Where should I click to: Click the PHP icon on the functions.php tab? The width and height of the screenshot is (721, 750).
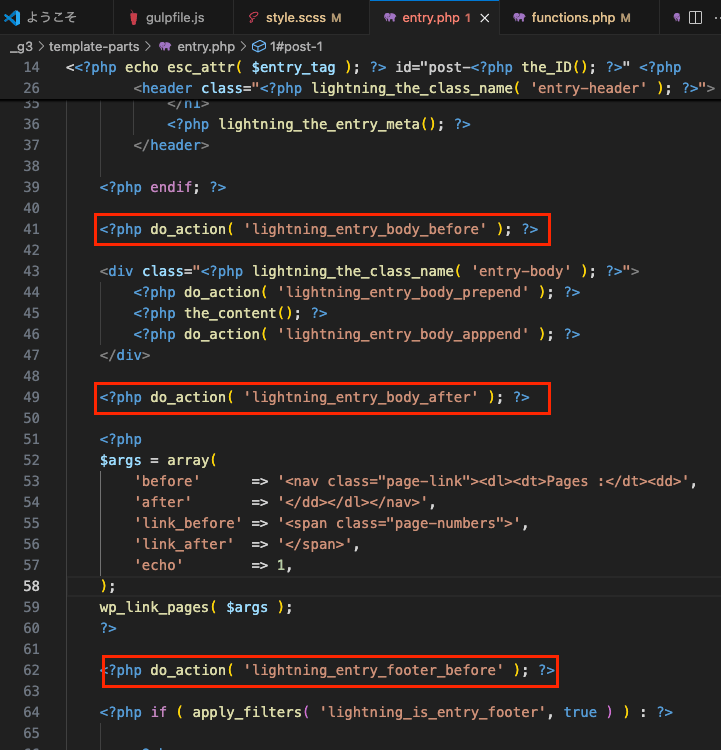[x=518, y=18]
